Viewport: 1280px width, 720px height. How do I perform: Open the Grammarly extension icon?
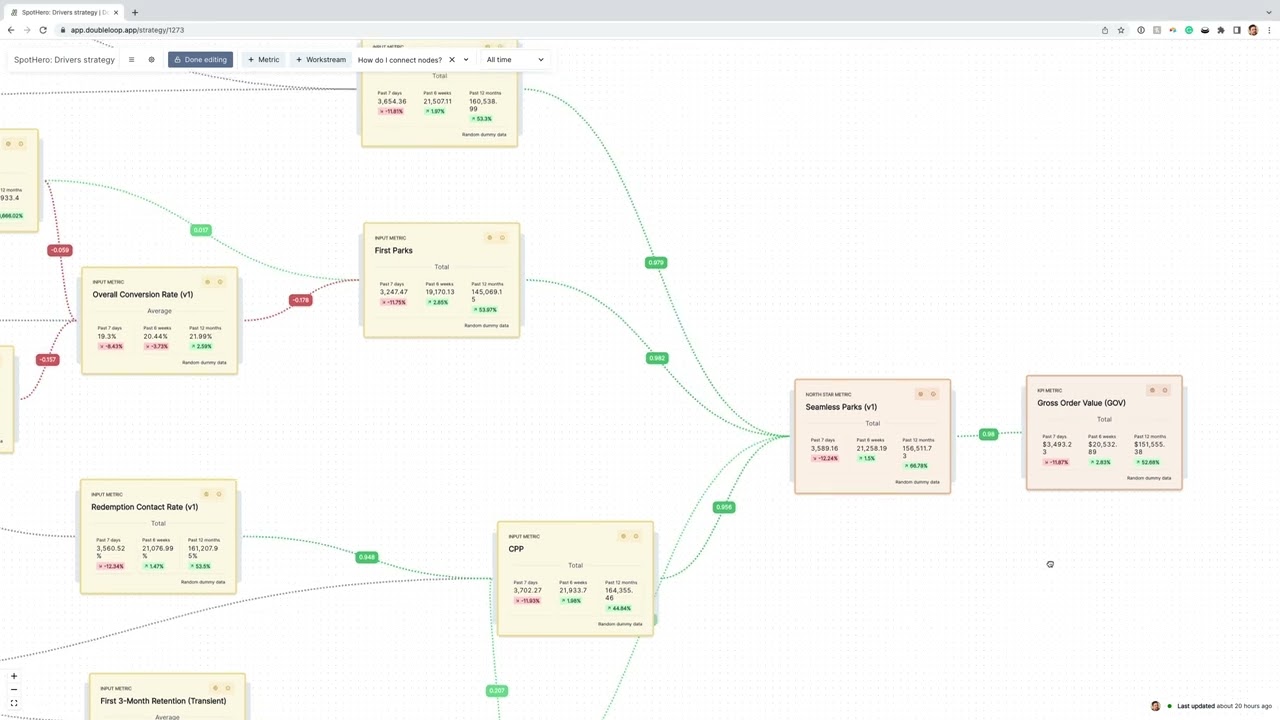pos(1189,30)
